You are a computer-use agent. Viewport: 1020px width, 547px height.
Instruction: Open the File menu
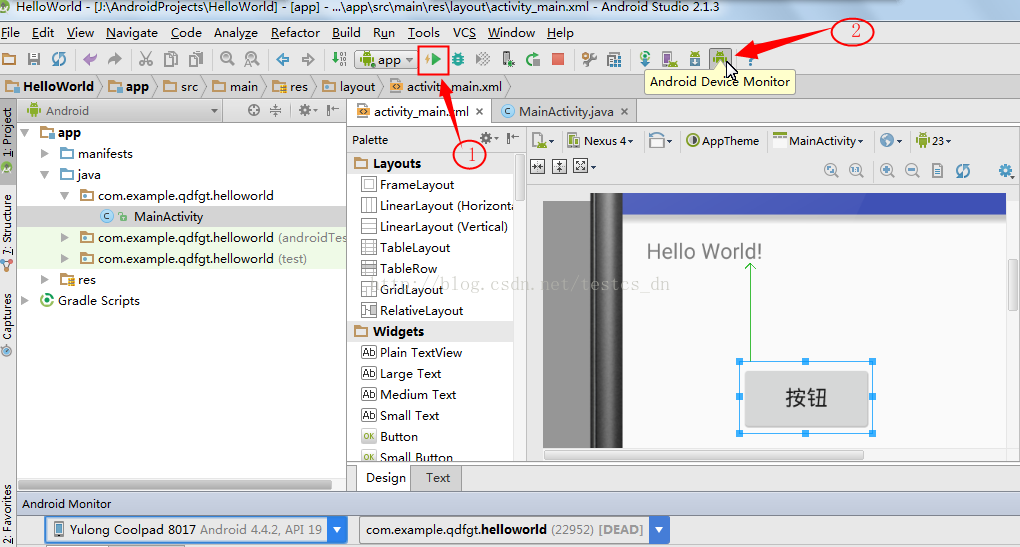(x=10, y=33)
